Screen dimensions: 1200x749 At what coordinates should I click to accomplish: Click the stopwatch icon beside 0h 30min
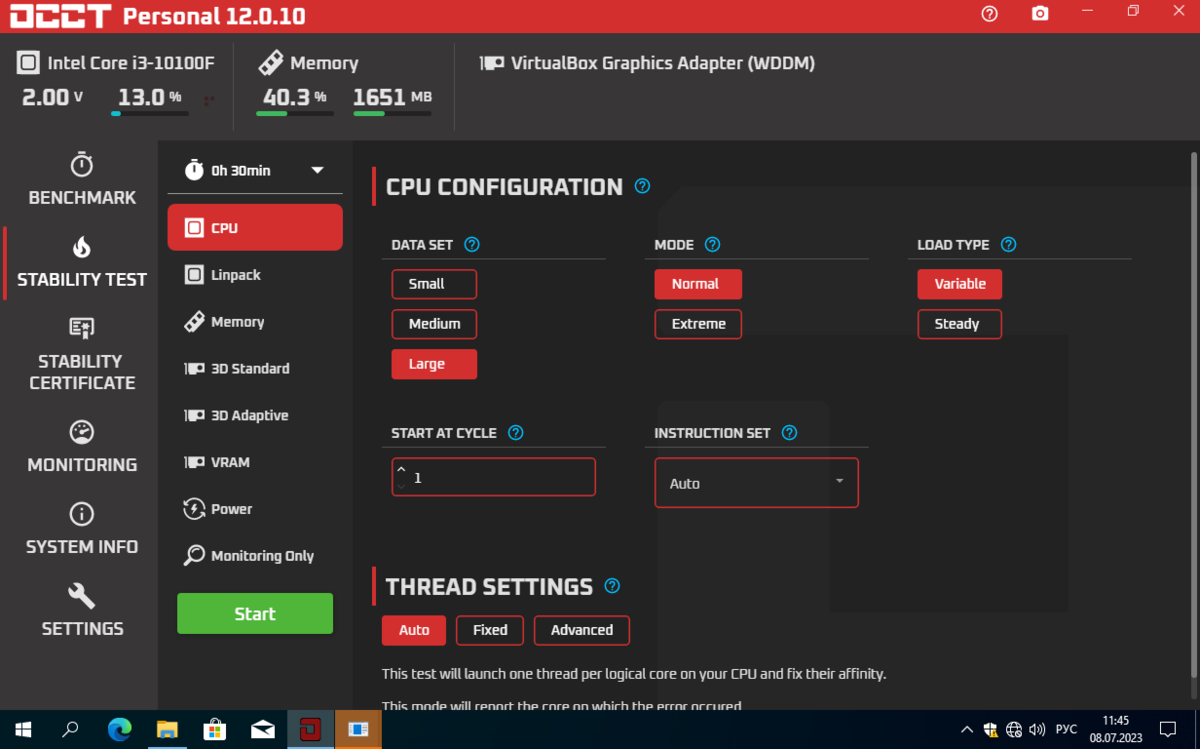(194, 170)
